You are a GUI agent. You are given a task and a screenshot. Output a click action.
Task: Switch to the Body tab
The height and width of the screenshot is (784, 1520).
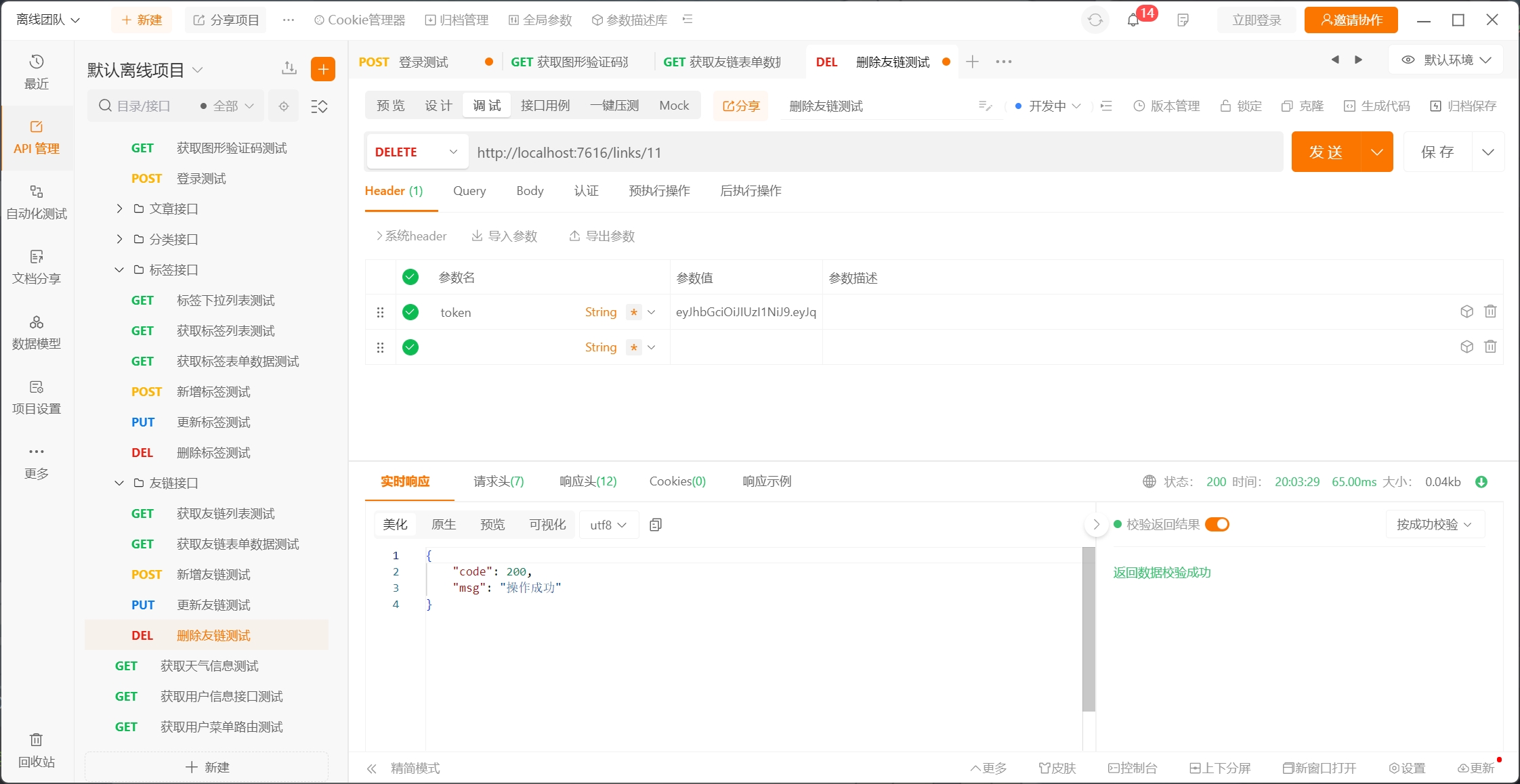click(530, 191)
